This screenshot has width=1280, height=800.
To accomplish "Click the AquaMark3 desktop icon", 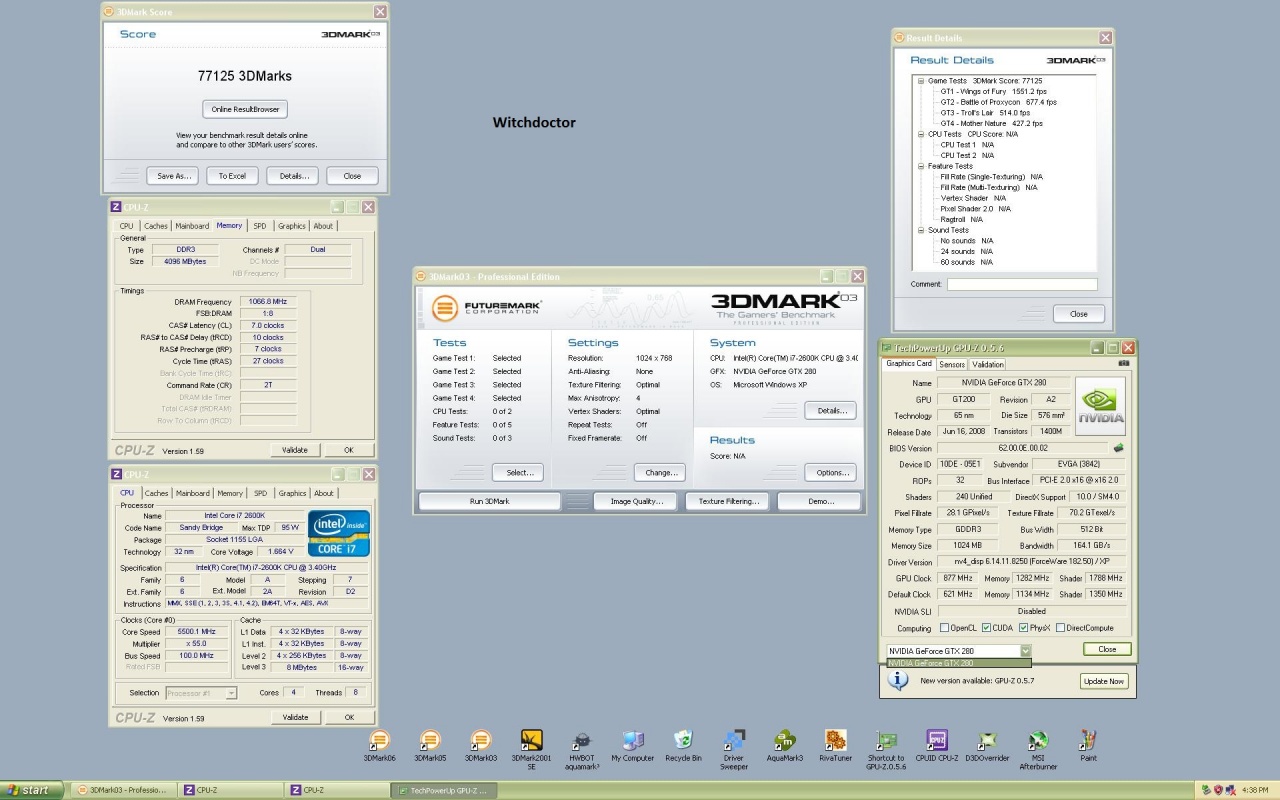I will point(785,741).
